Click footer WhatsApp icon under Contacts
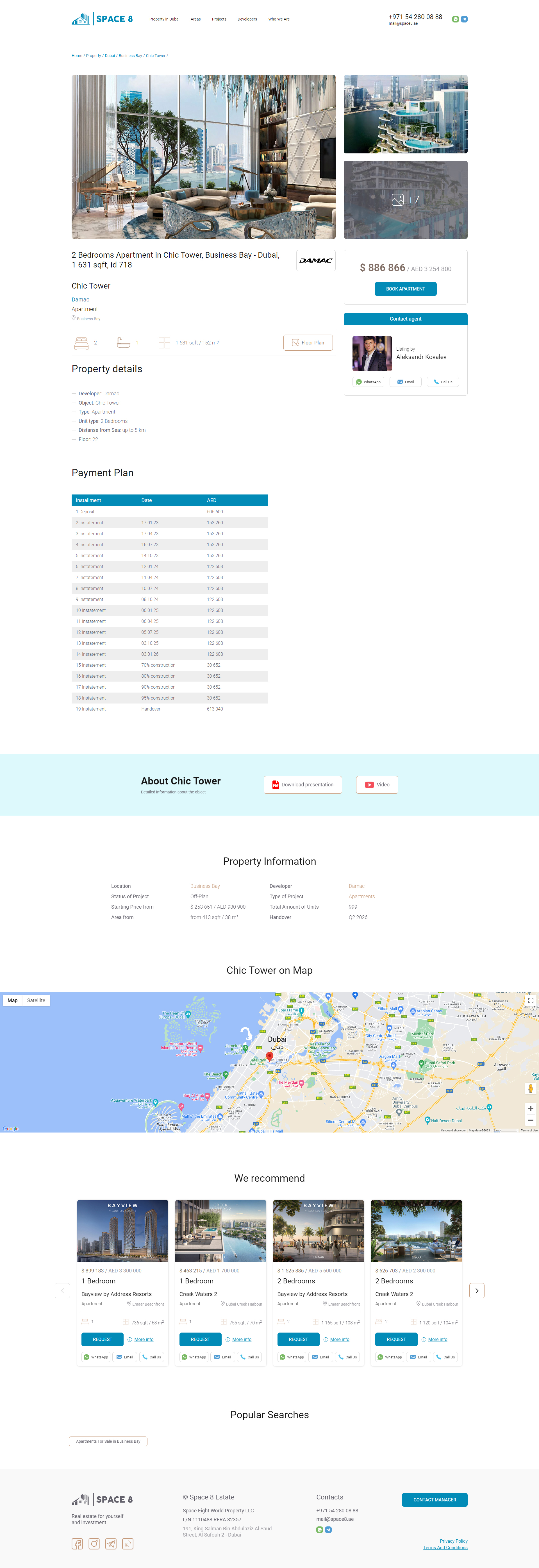Screen dimensions: 539x1568 320,1530
